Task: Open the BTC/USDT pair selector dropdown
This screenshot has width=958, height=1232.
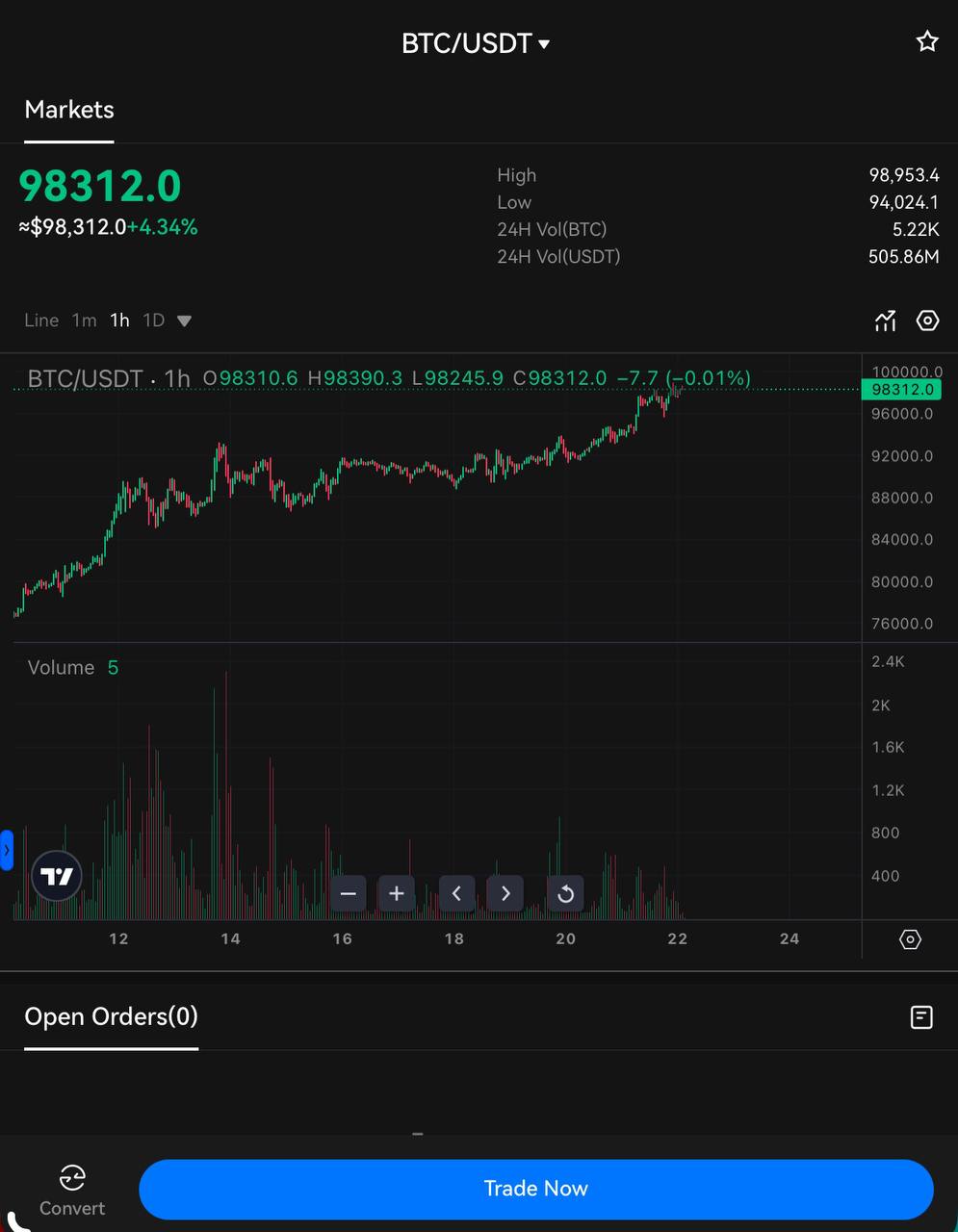Action: (476, 43)
